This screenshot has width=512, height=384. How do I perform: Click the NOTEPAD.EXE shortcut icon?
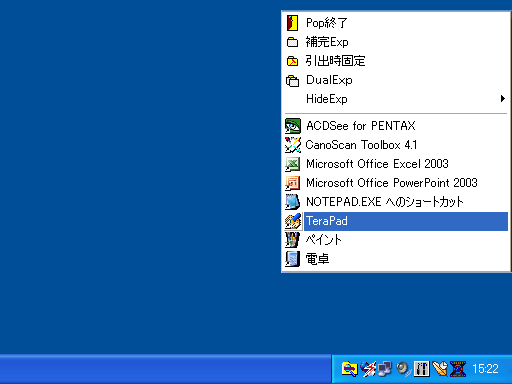pyautogui.click(x=293, y=202)
